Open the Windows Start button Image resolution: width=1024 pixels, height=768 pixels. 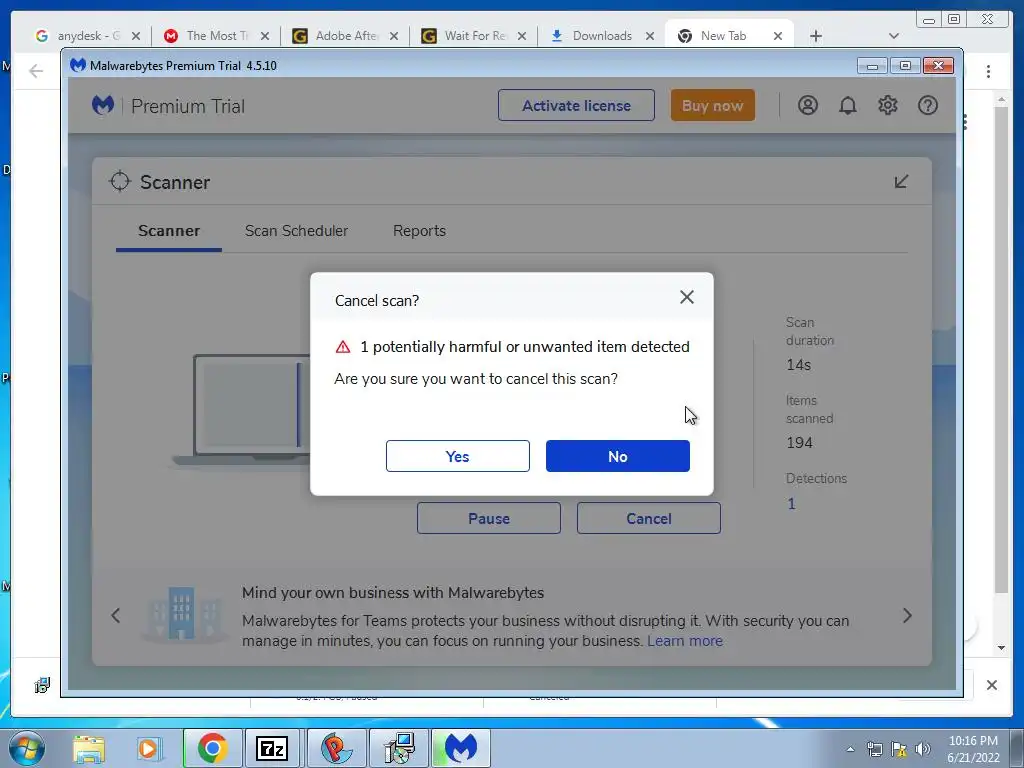coord(26,748)
